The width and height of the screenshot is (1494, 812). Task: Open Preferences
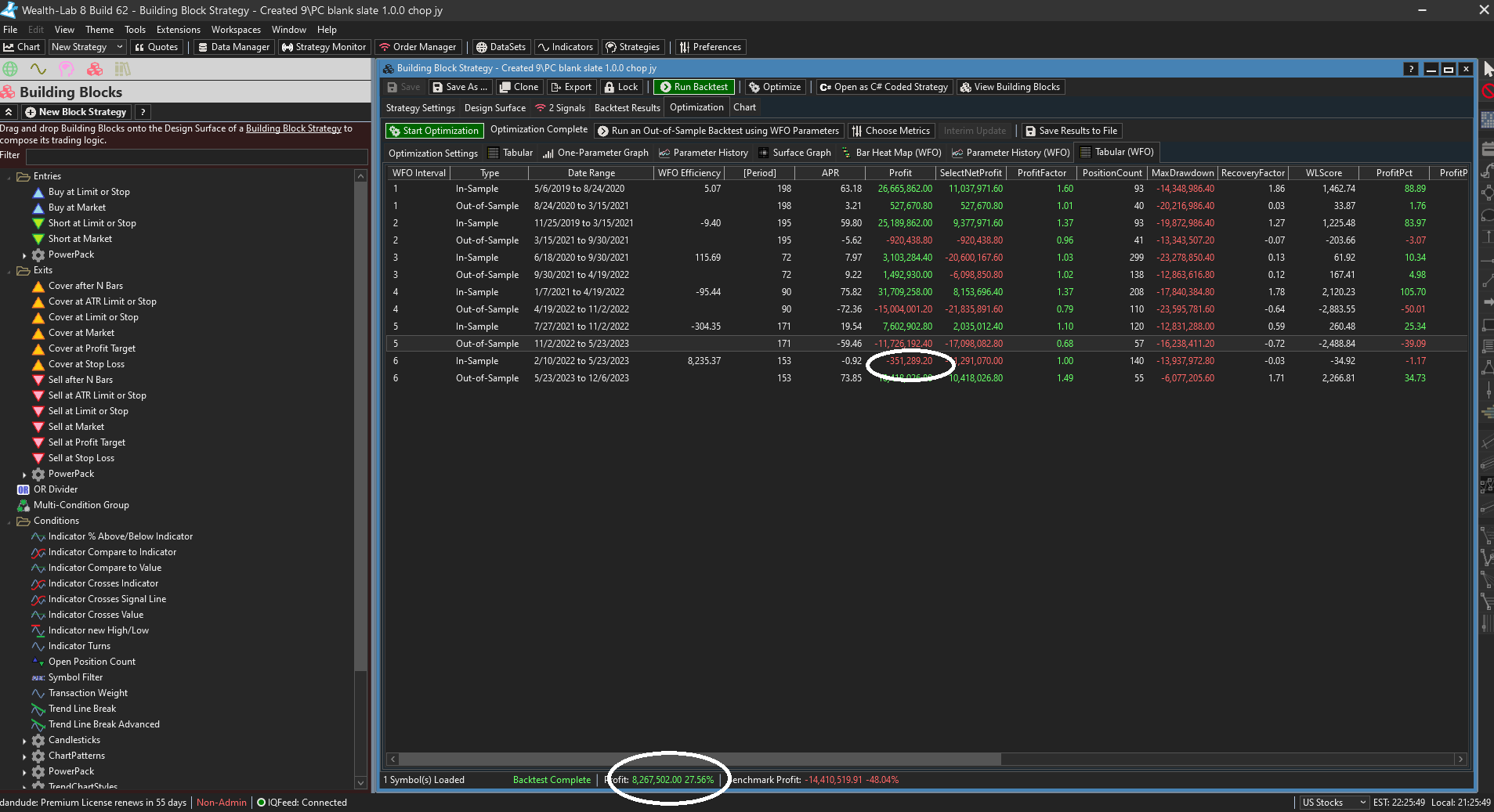pos(710,46)
